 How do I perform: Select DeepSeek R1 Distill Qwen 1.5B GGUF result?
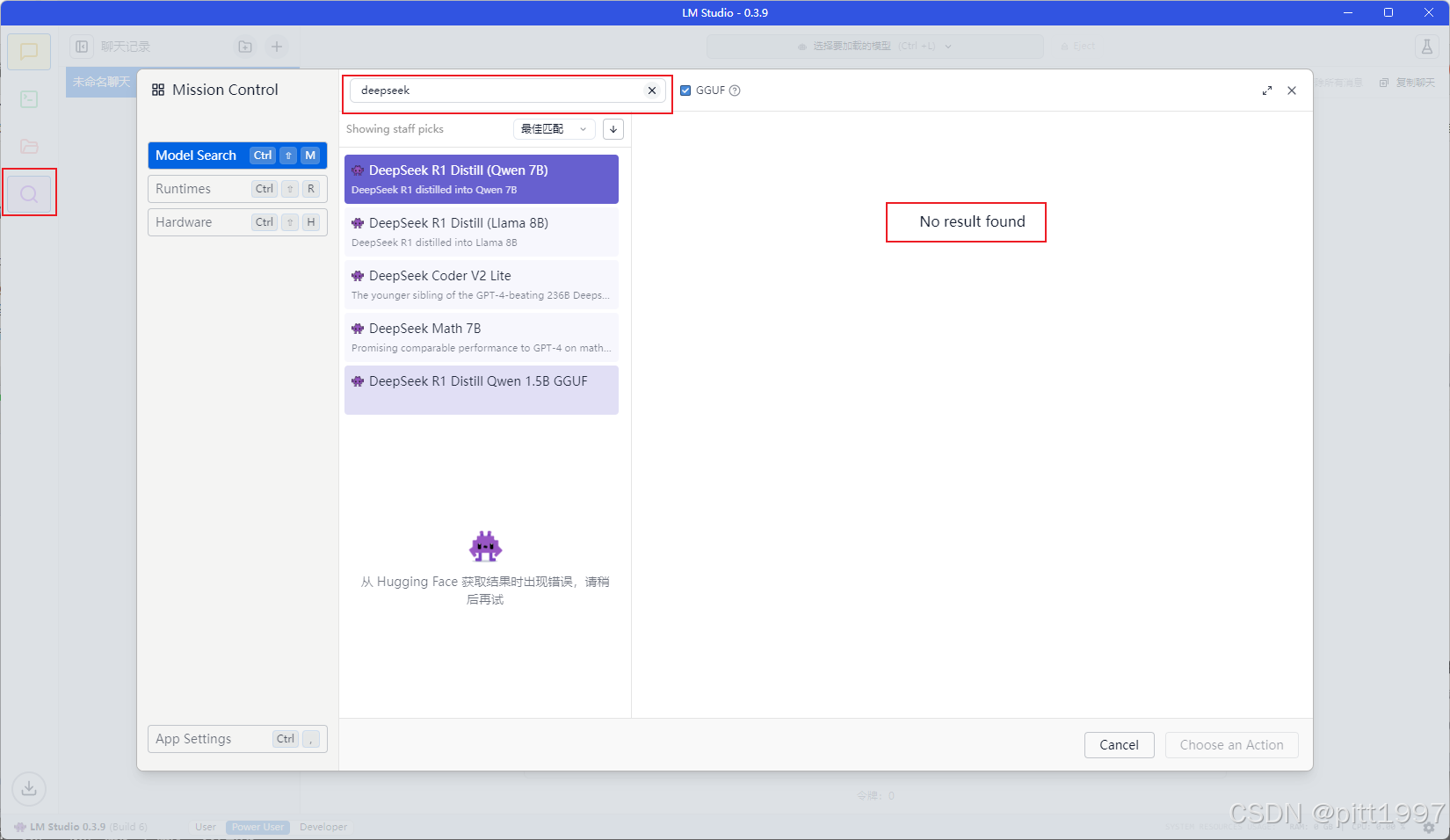tap(482, 390)
